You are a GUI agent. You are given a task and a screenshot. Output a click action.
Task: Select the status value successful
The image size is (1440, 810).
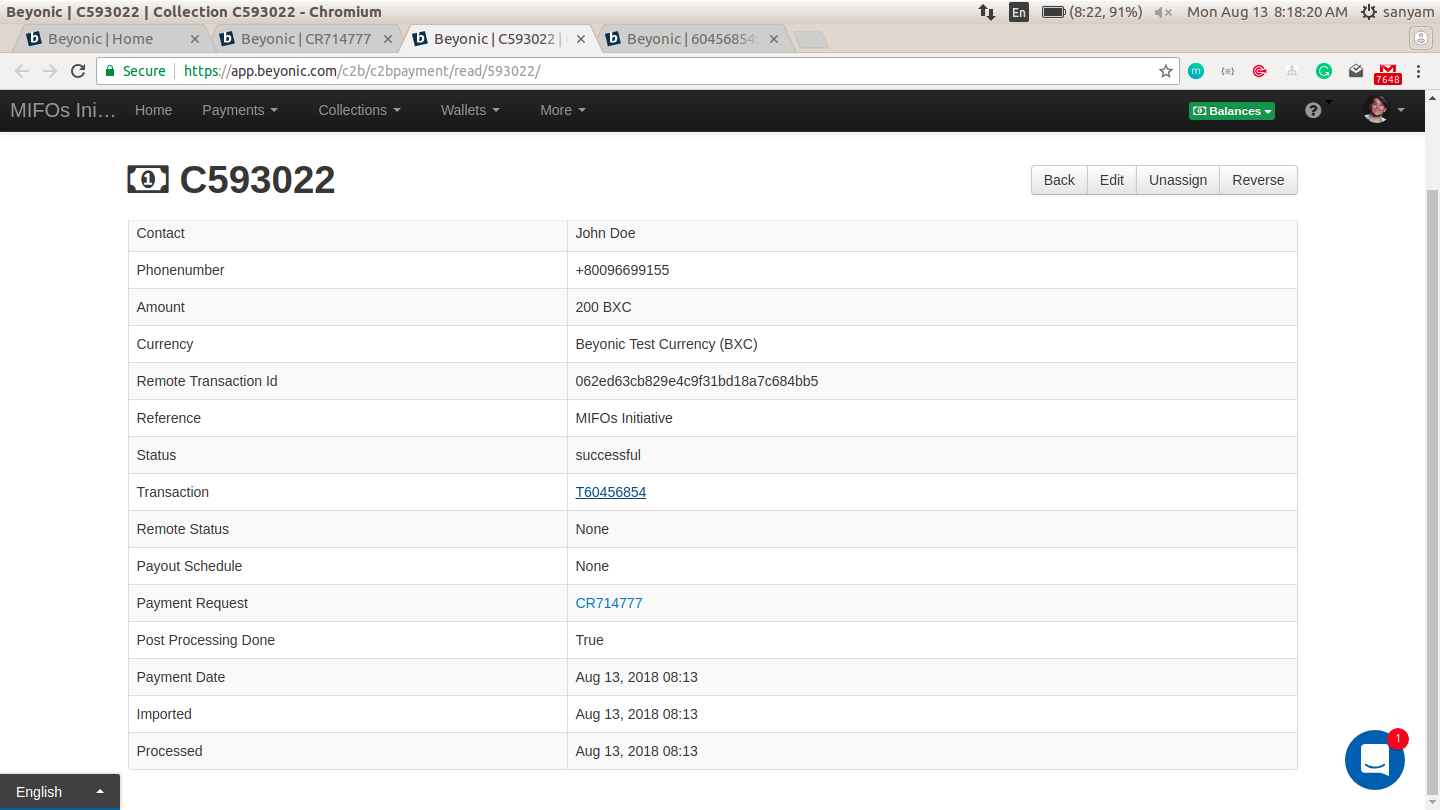608,455
